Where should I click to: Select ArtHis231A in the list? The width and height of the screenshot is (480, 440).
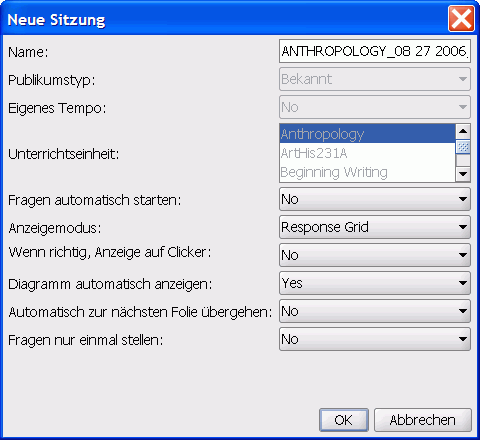(x=367, y=153)
